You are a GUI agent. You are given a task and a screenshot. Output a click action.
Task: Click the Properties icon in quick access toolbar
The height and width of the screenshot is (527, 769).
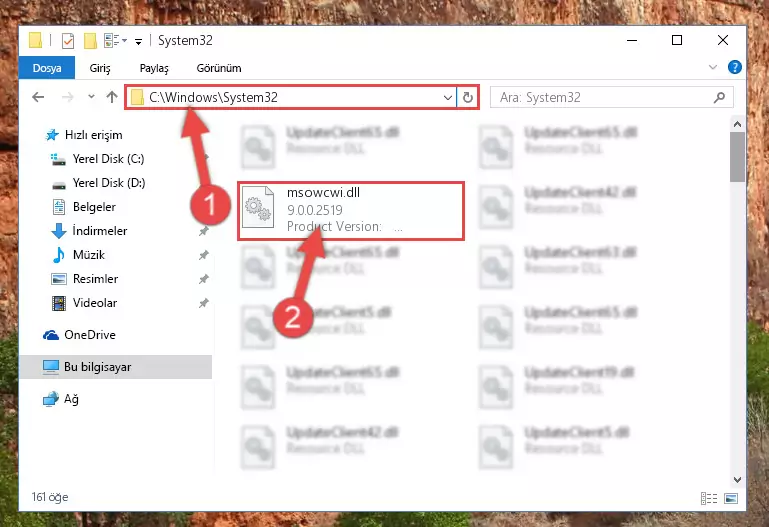pos(68,41)
